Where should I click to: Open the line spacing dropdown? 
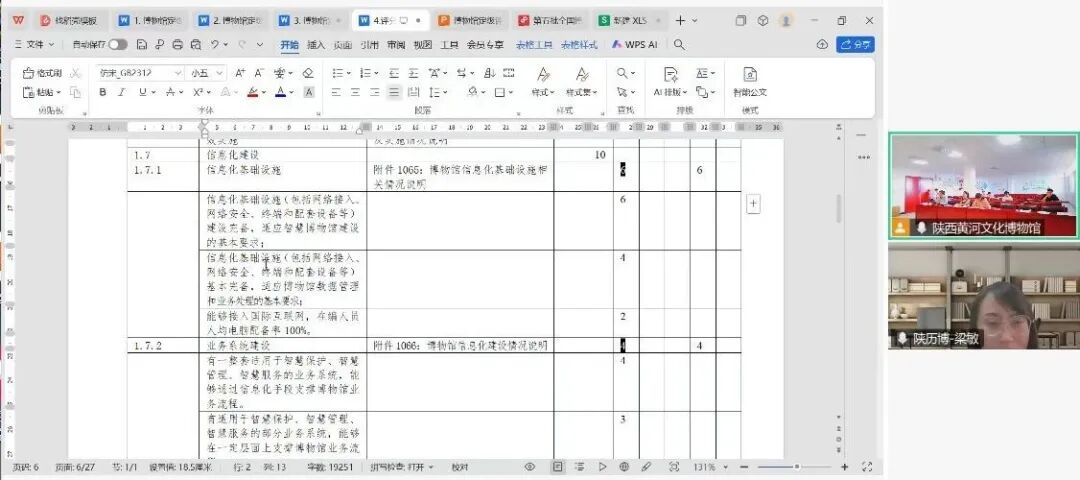click(446, 92)
